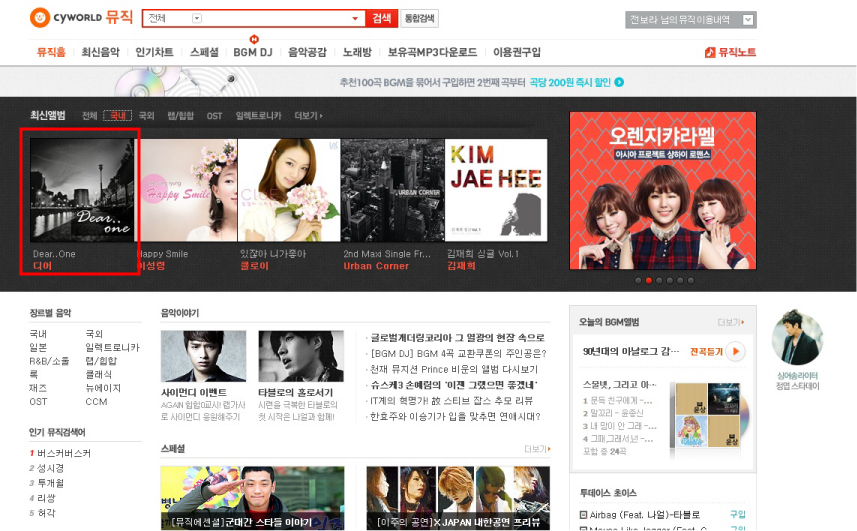Open 사이먼디 이벤트 article thumbnail
The height and width of the screenshot is (531, 857).
[203, 356]
